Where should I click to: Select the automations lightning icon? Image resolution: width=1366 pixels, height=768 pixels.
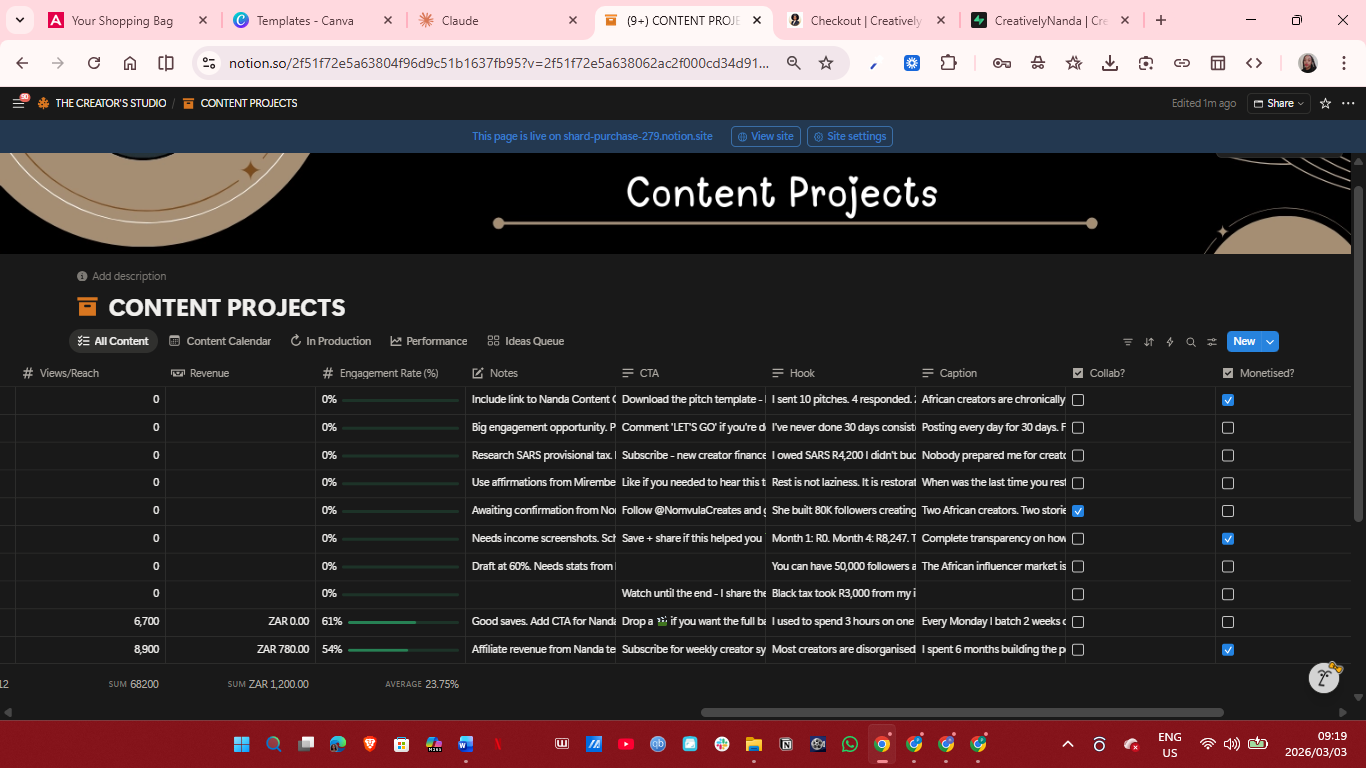(x=1170, y=341)
